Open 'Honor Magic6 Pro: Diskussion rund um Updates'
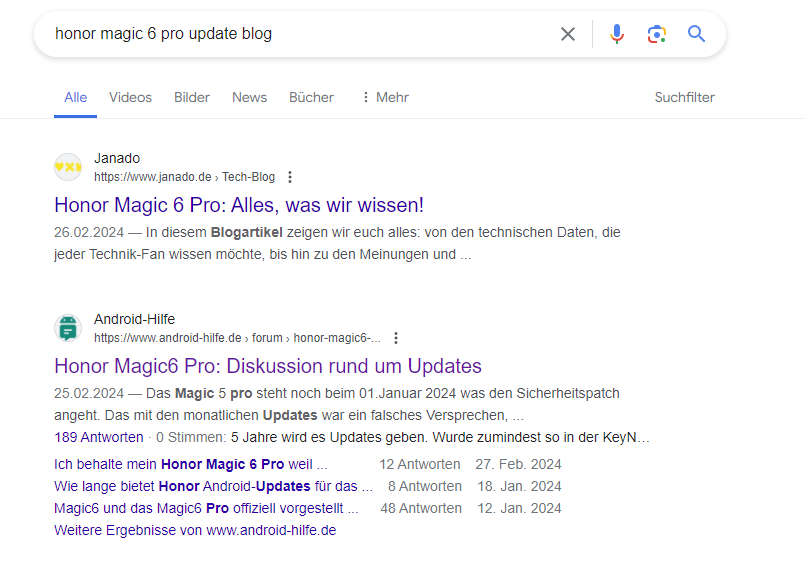Image resolution: width=804 pixels, height=573 pixels. [268, 366]
